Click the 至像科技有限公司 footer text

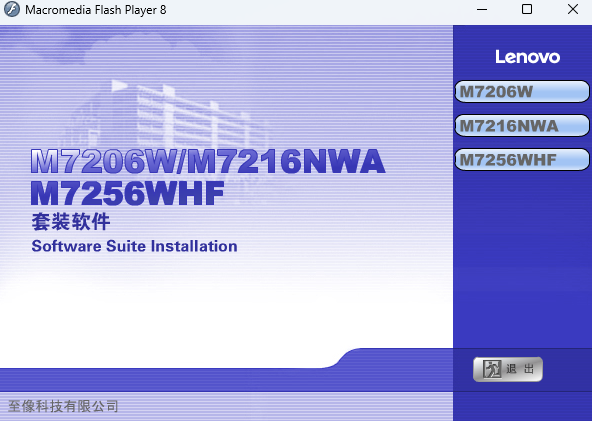pos(63,406)
